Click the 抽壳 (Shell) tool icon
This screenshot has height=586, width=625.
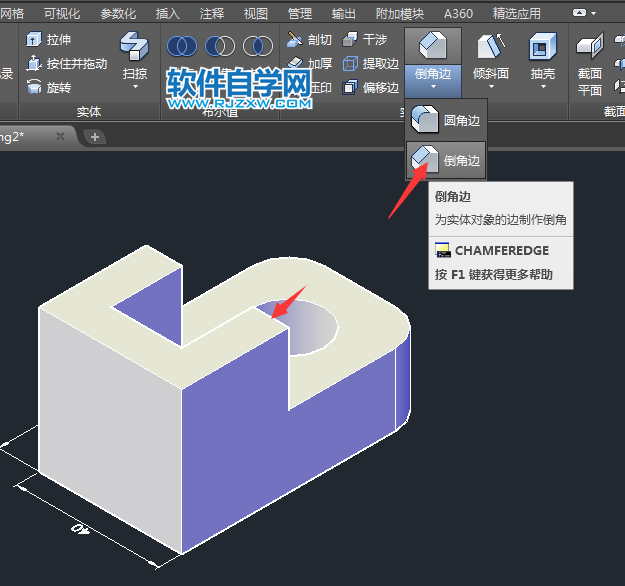coord(542,46)
